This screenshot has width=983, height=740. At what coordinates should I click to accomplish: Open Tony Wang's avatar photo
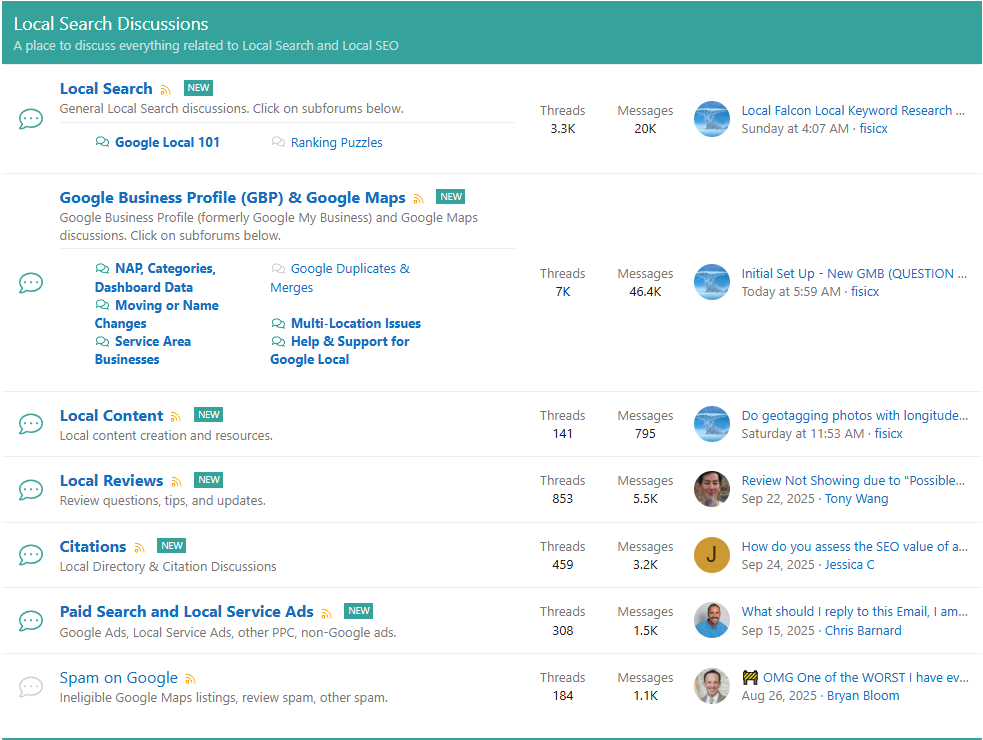711,489
